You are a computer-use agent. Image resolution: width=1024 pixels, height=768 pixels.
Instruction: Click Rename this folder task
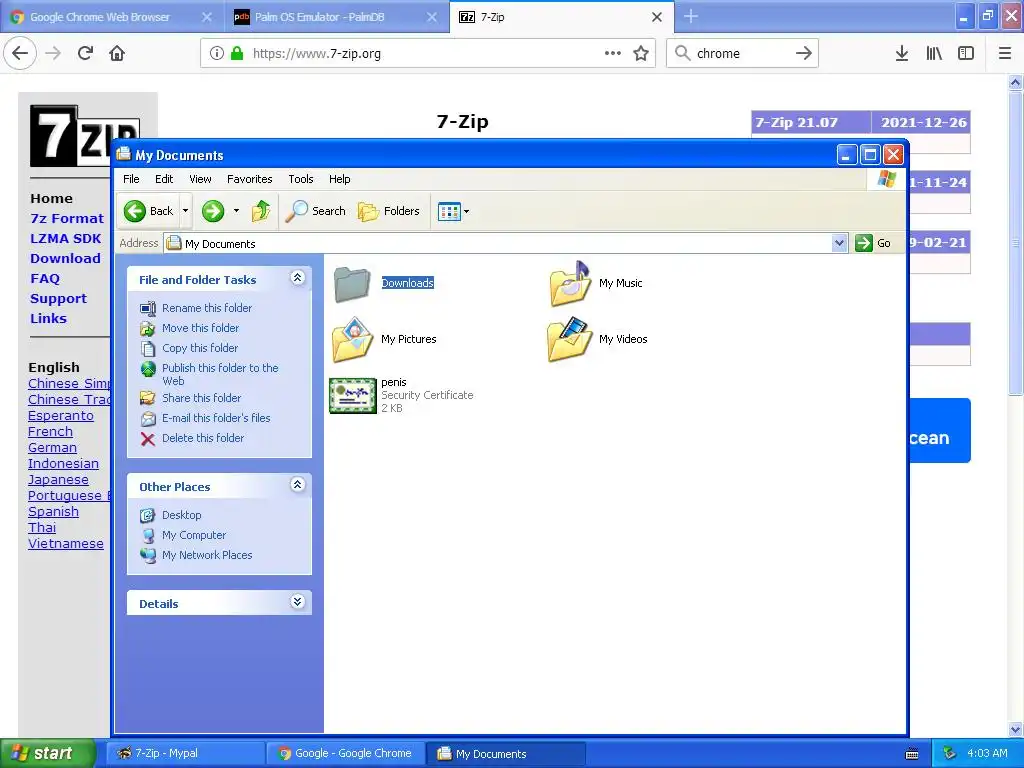coord(206,308)
